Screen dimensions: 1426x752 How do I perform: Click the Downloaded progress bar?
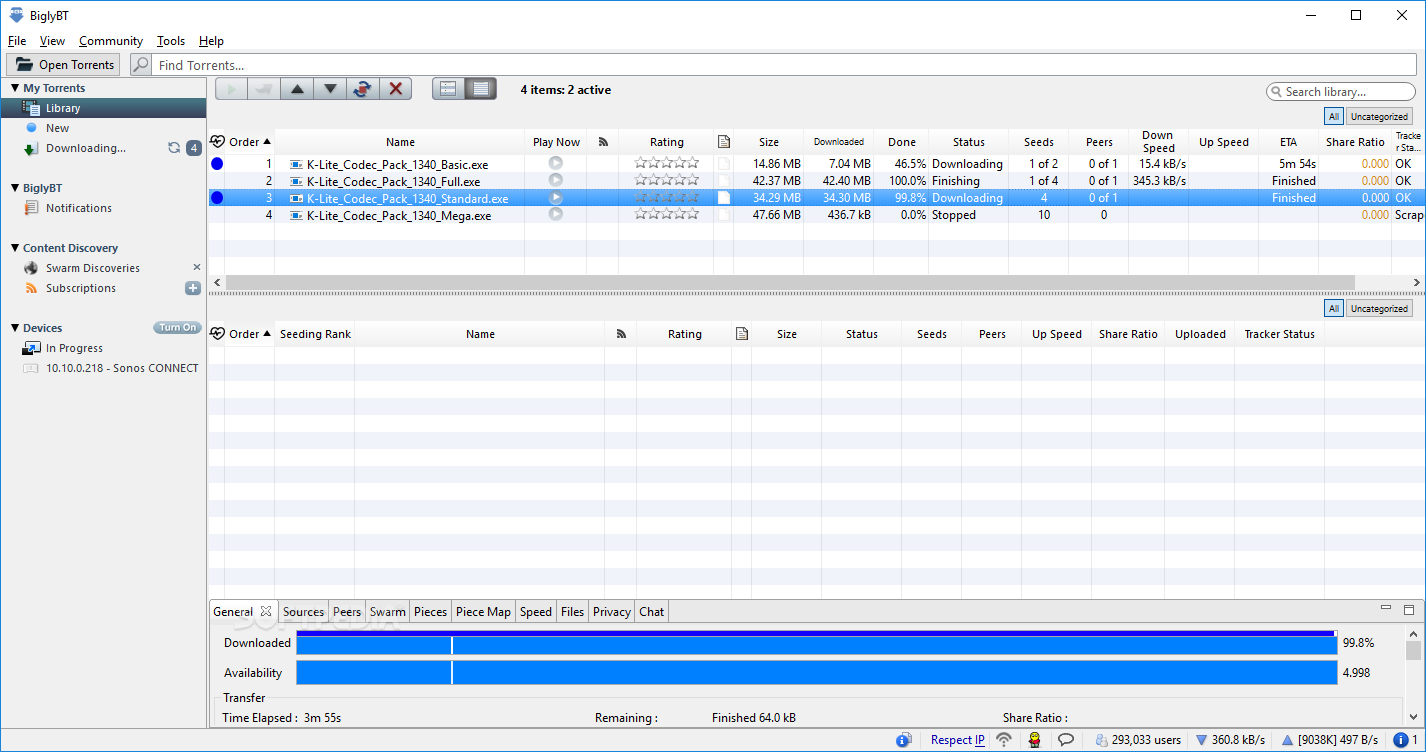(x=817, y=643)
